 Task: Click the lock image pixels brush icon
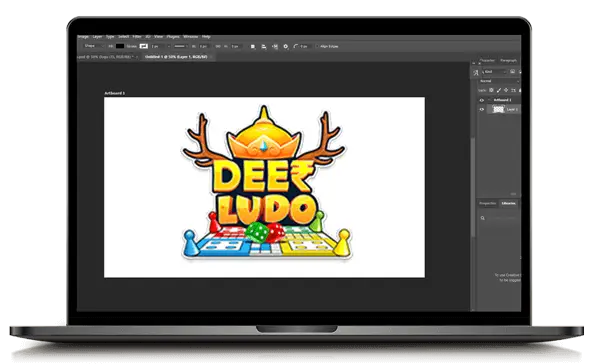click(x=499, y=90)
